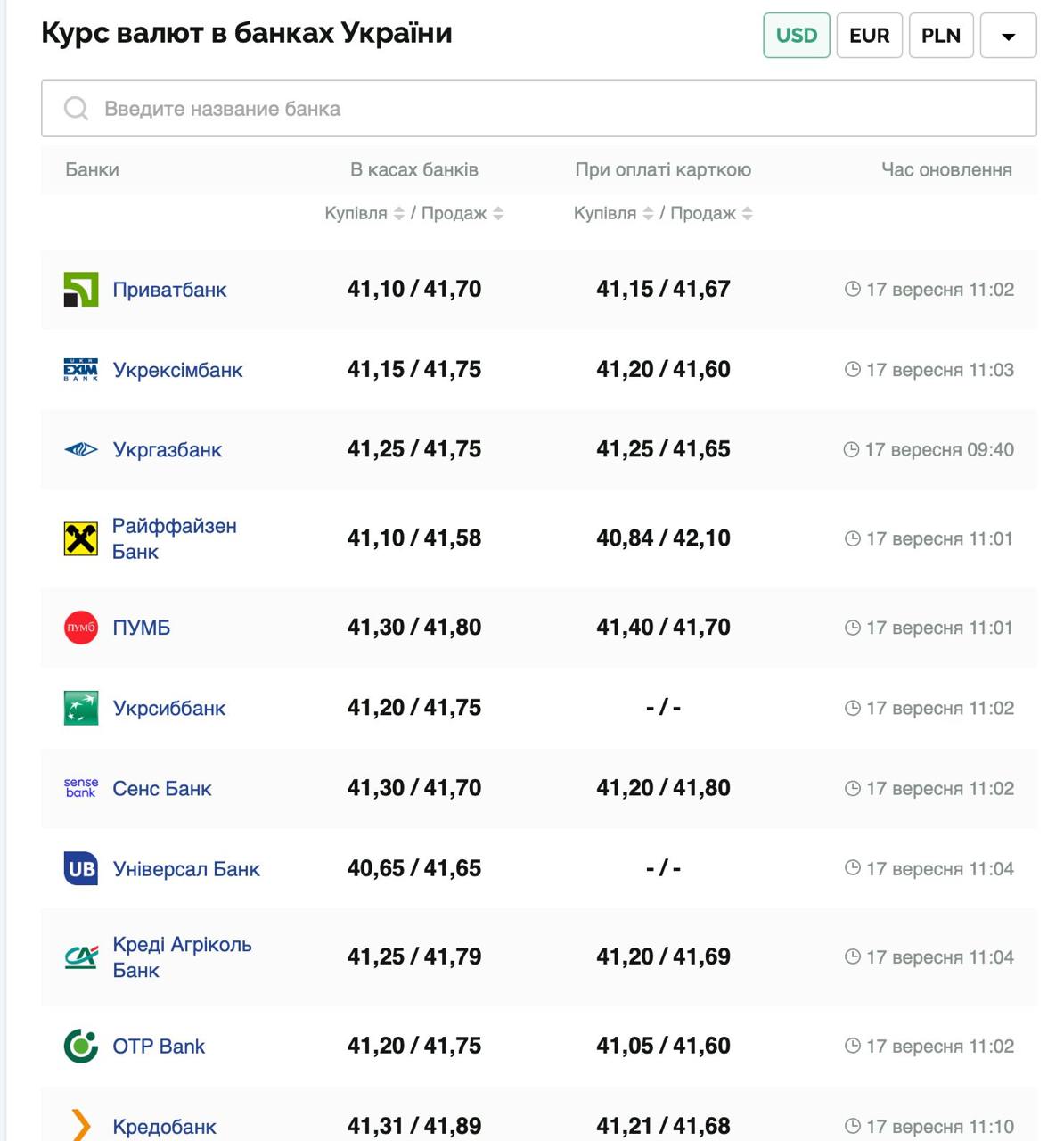Sort by card payment Купівля rate
This screenshot has width=1064, height=1141.
pyautogui.click(x=648, y=214)
